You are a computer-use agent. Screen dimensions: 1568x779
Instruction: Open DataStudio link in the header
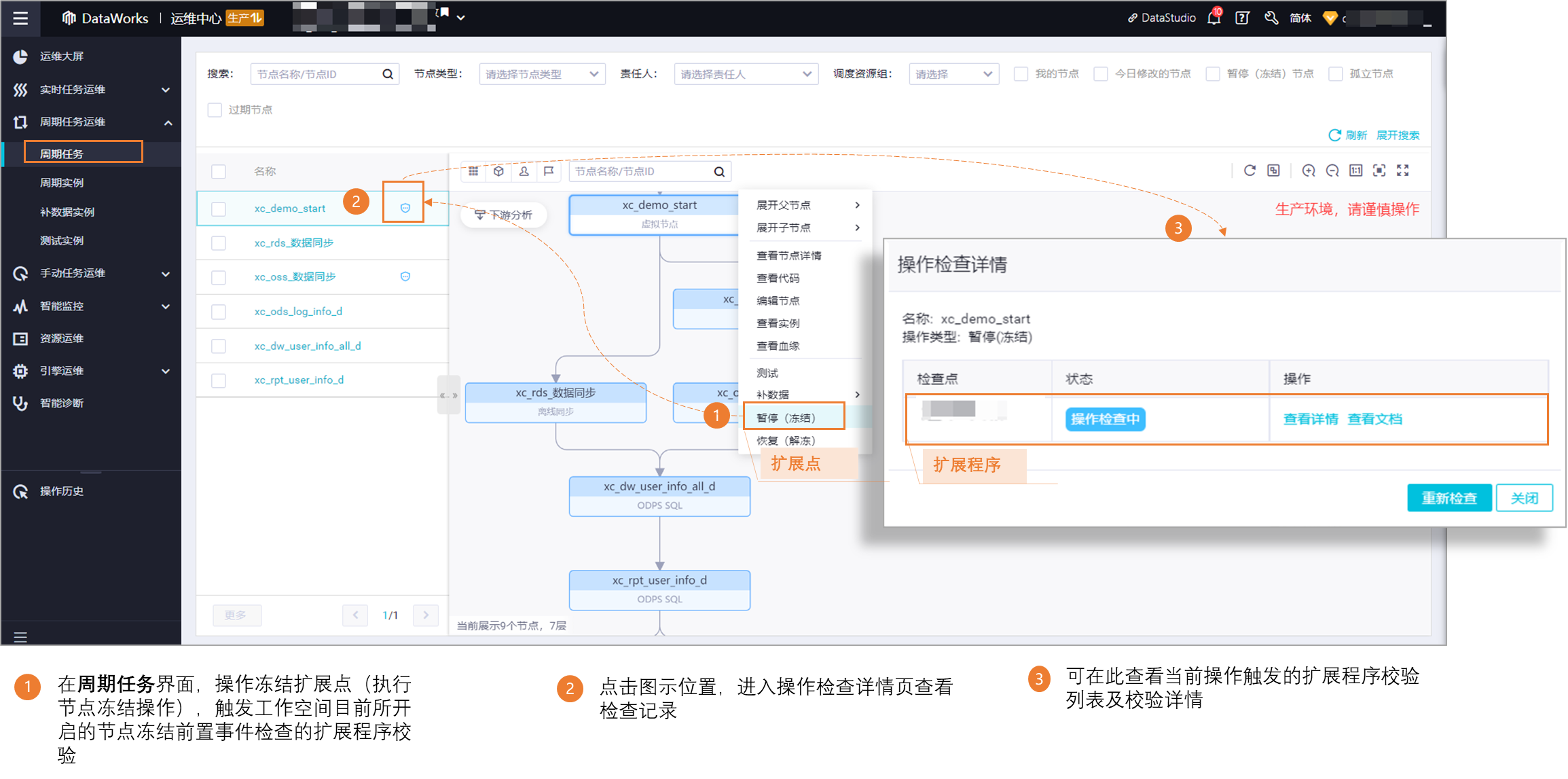[x=1161, y=18]
